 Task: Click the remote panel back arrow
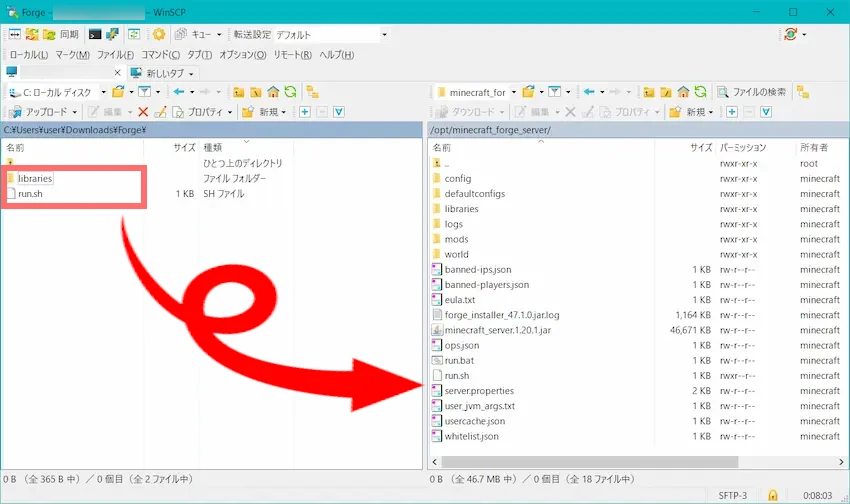click(x=589, y=92)
